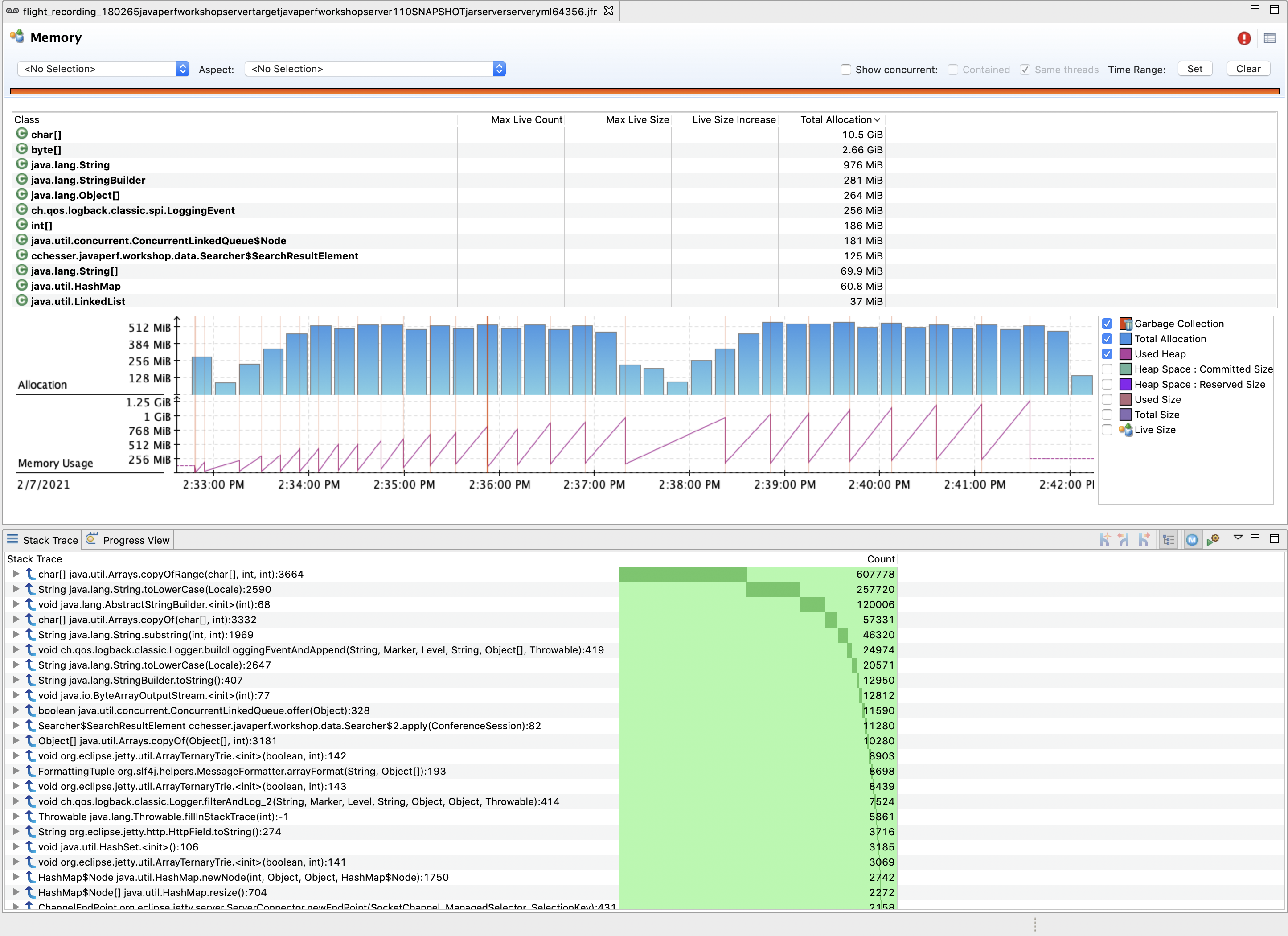The width and height of the screenshot is (1288, 936).
Task: Uncheck the Used Heap chart checkbox
Action: [1107, 354]
